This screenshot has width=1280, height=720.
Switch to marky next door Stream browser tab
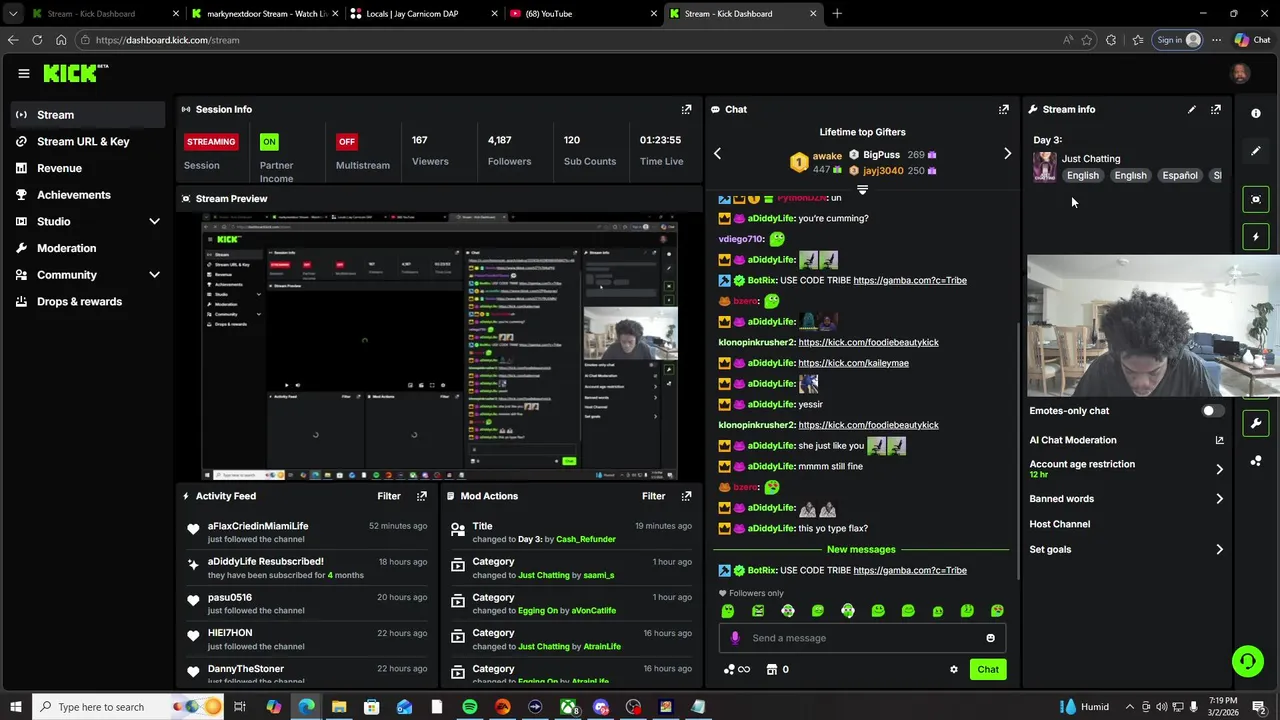(266, 14)
